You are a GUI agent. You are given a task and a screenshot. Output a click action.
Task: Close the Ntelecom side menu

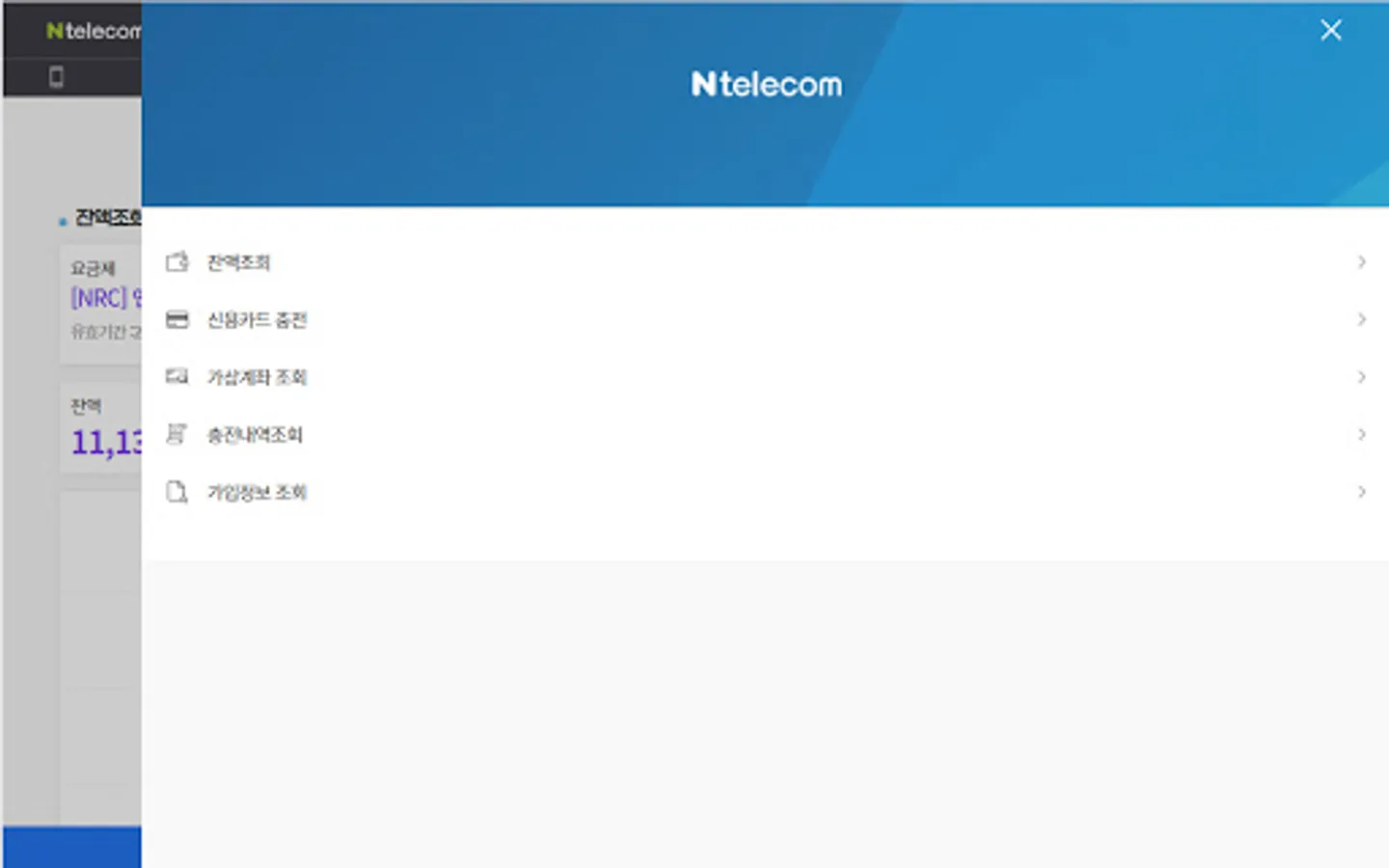pos(1331,30)
